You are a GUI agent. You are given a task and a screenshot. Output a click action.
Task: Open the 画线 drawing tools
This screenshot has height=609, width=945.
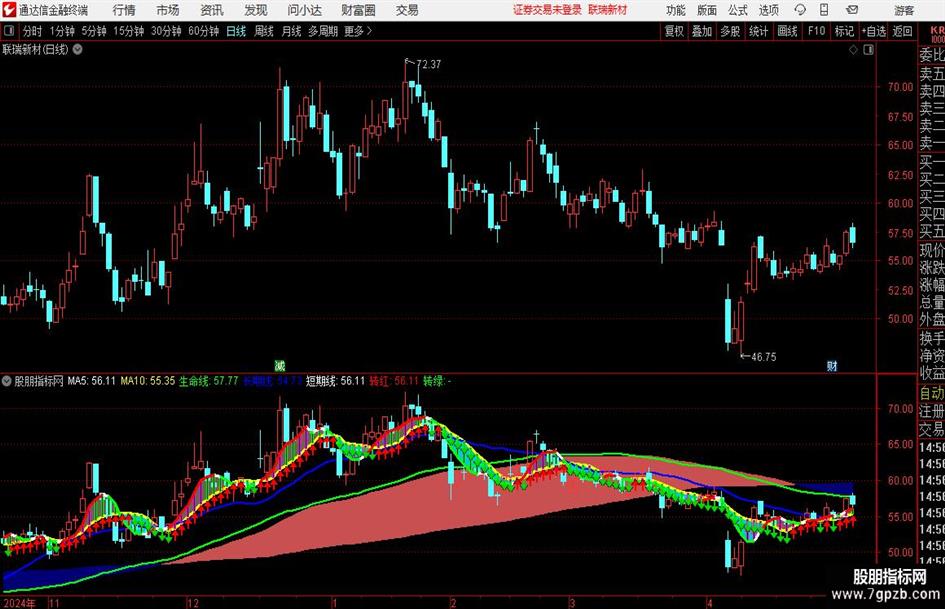[787, 31]
